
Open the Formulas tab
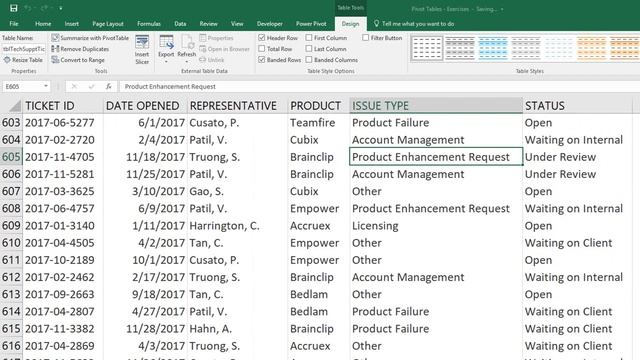[149, 24]
